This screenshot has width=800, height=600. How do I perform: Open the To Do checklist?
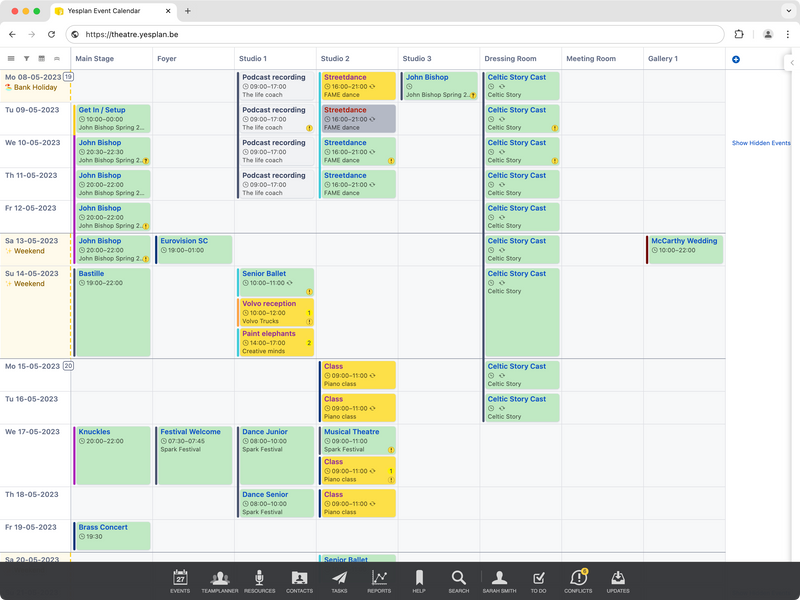pyautogui.click(x=538, y=580)
